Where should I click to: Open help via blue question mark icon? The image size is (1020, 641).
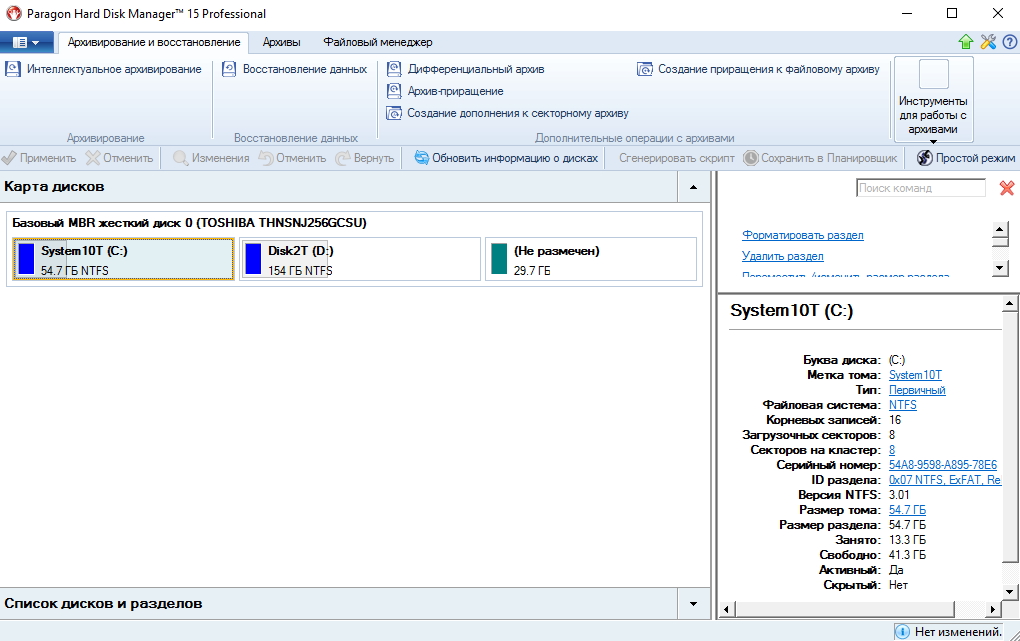coord(1010,42)
